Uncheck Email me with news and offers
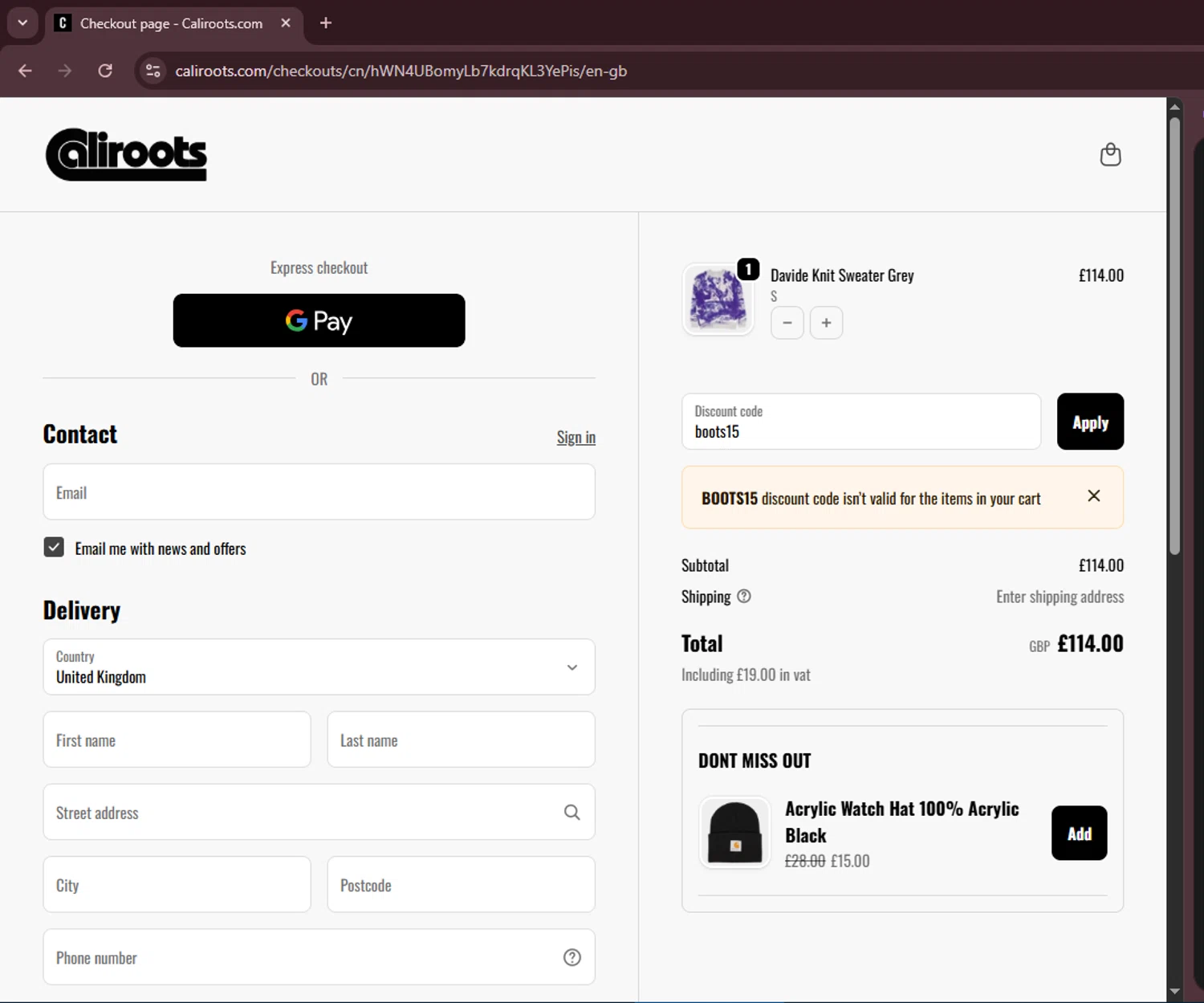1204x1003 pixels. [x=54, y=548]
